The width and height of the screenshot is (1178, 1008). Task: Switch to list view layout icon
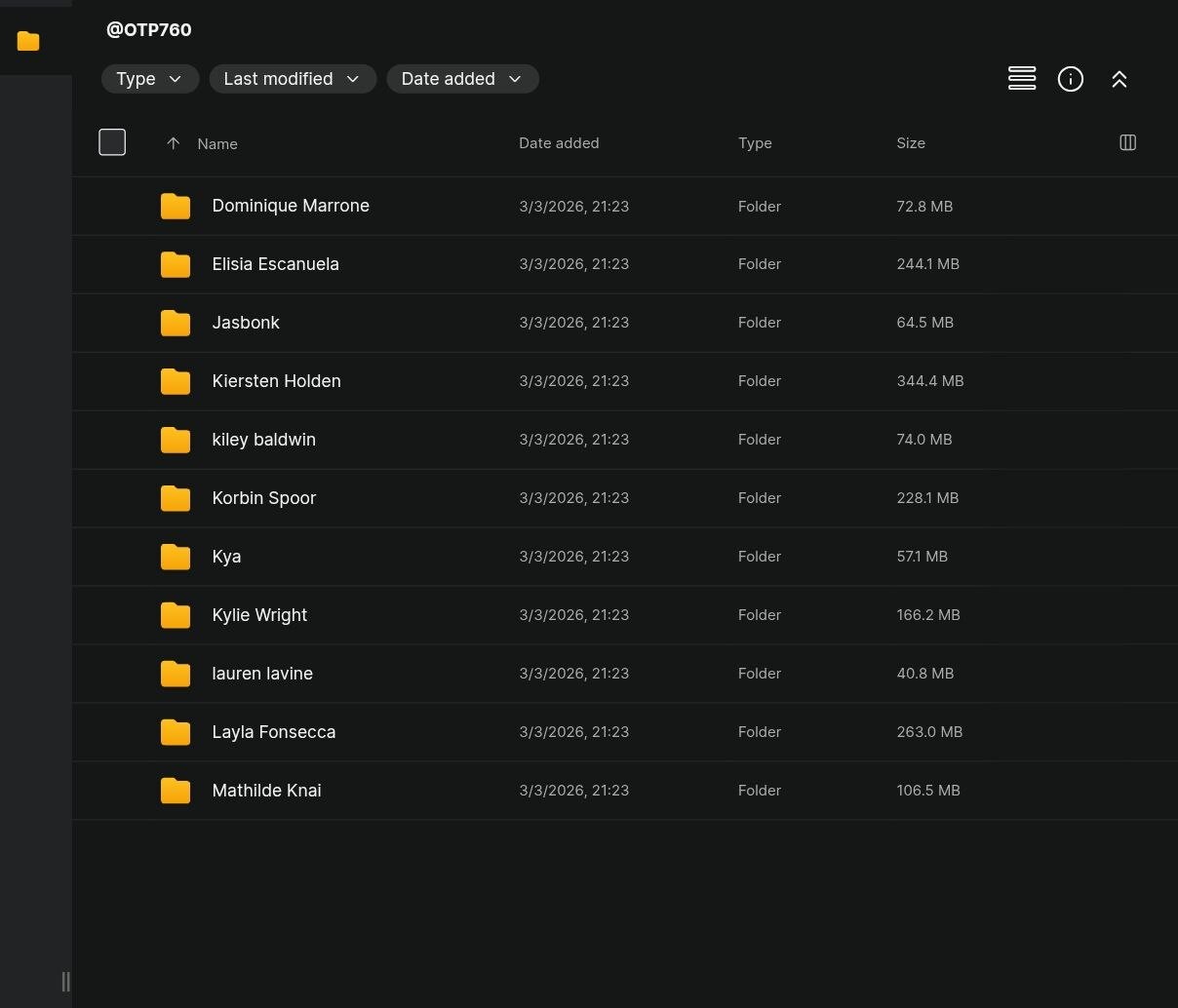pyautogui.click(x=1021, y=79)
